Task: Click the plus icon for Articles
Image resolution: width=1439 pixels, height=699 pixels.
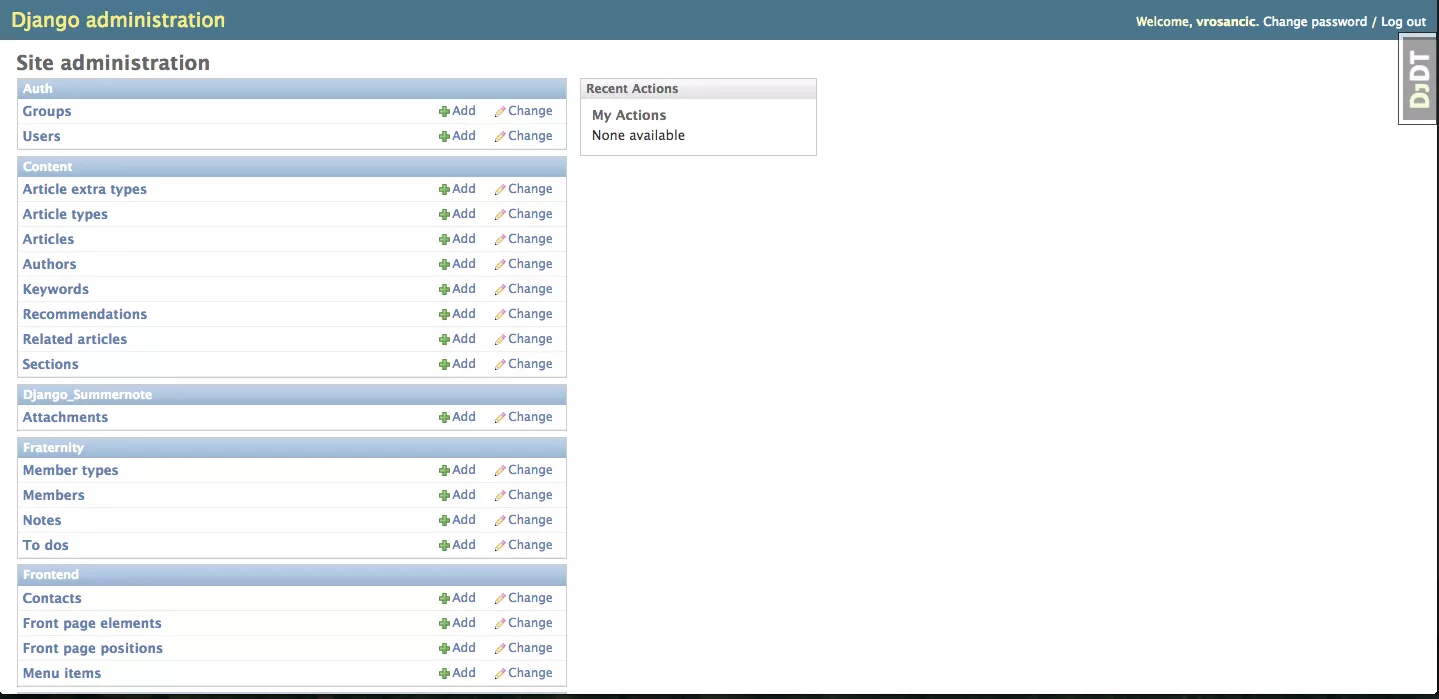Action: (444, 240)
